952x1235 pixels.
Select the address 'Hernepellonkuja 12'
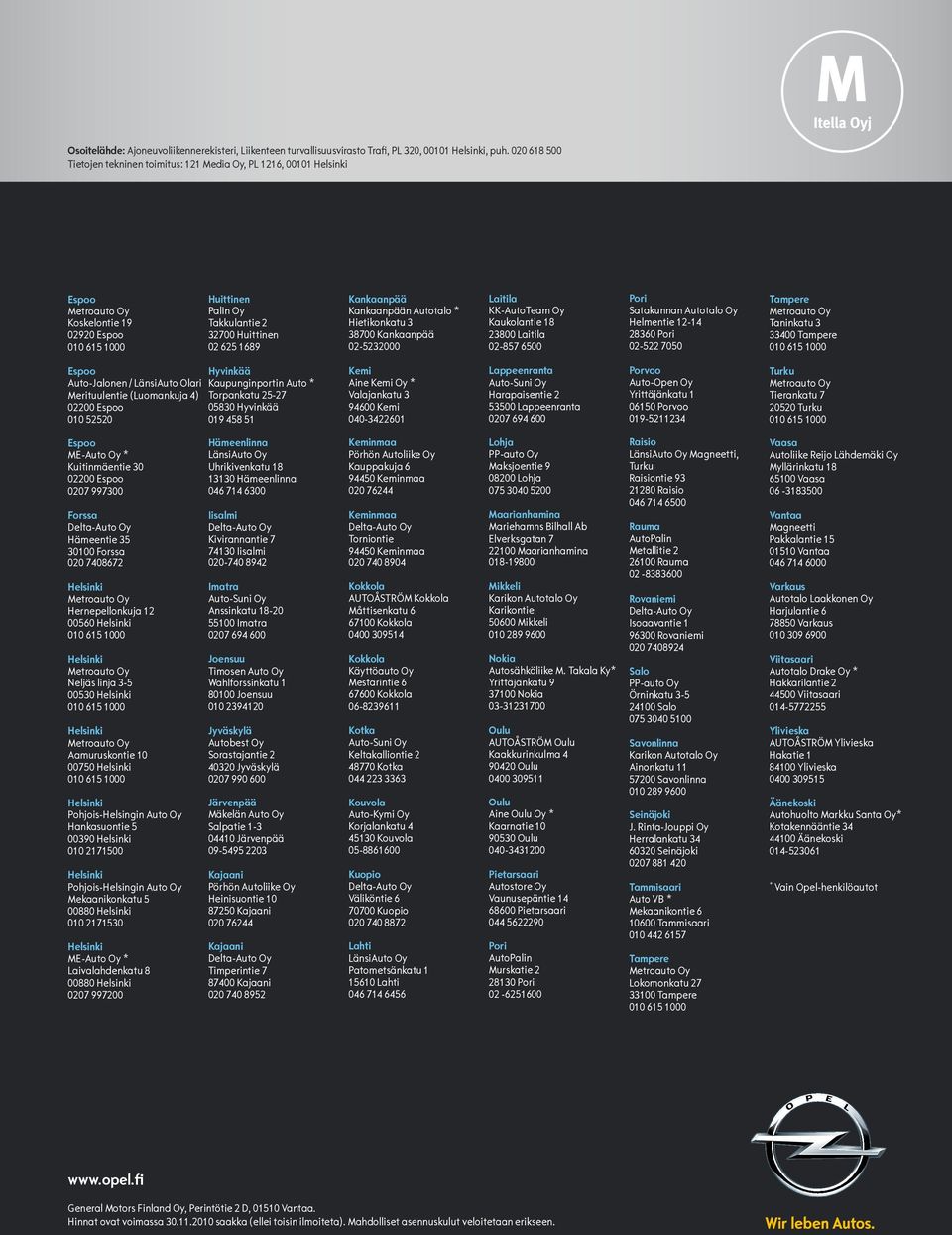click(x=111, y=611)
